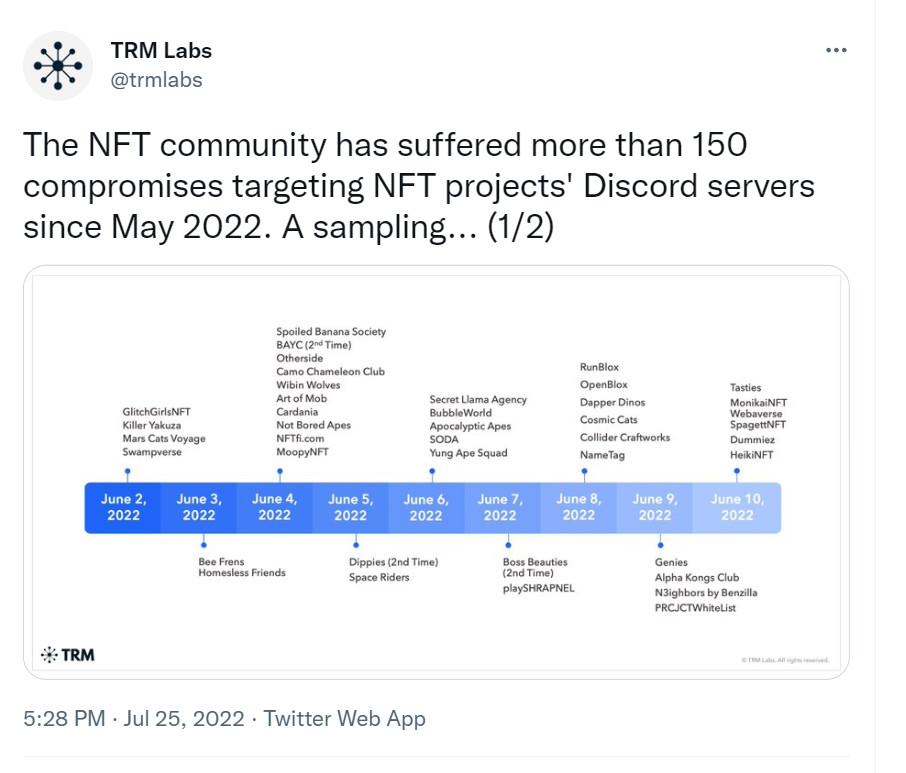Select the June 8, 2022 timeline segment
906x773 pixels.
click(578, 507)
